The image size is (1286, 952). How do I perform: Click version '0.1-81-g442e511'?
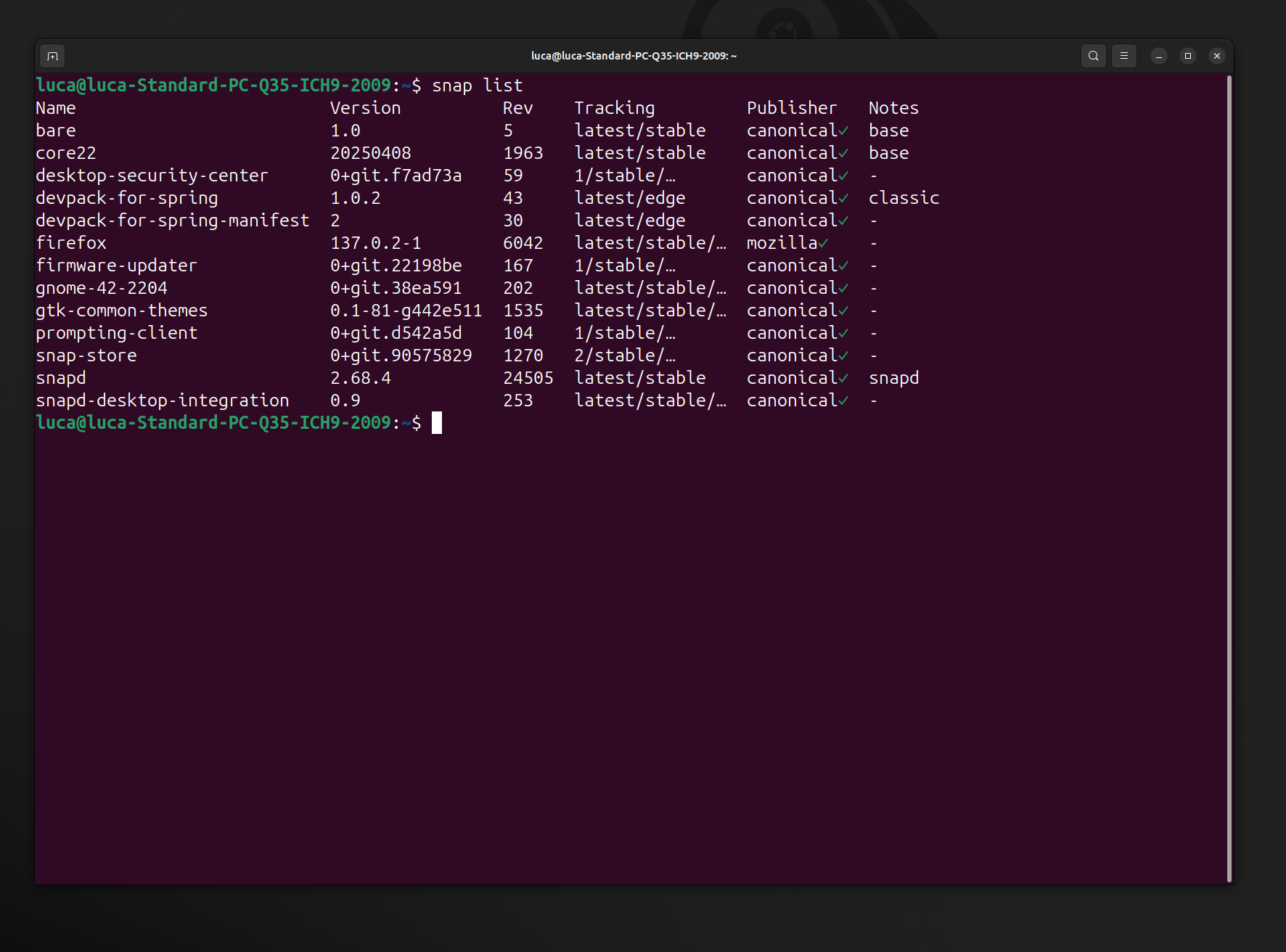[406, 311]
